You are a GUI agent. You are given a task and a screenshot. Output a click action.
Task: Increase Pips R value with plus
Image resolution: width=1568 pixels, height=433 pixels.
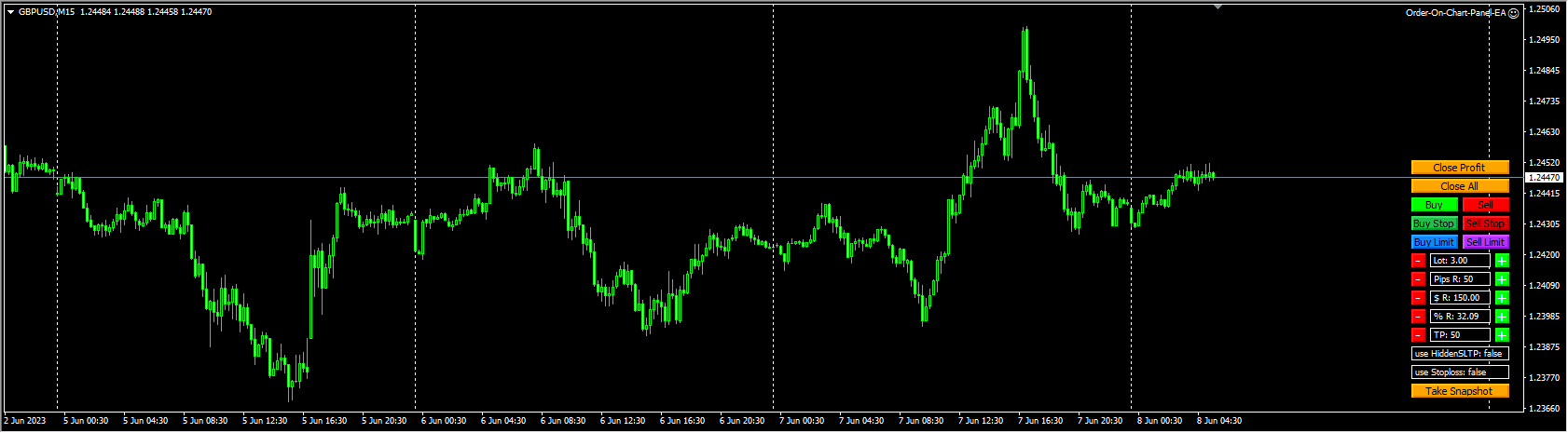tap(1502, 279)
